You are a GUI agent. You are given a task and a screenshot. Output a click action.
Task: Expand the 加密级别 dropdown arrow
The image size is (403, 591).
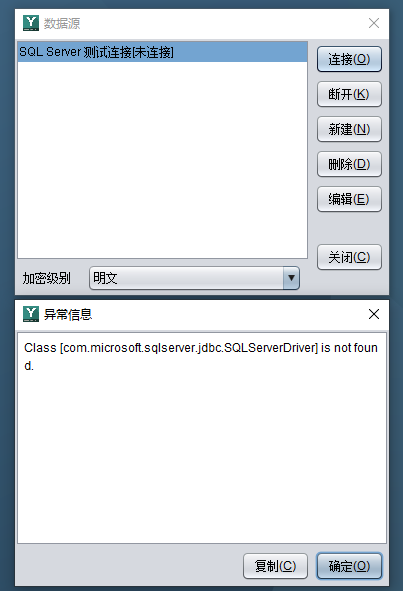click(x=291, y=278)
